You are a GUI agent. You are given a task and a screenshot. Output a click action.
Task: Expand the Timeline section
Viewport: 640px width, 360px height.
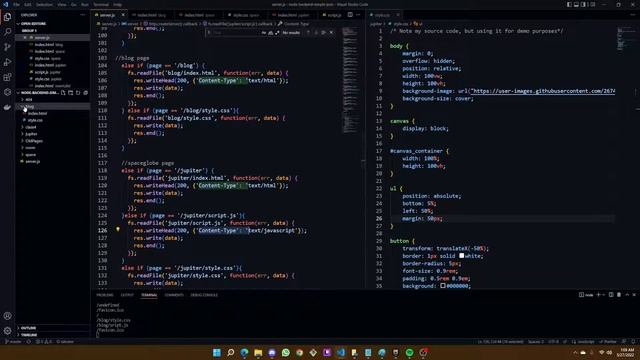pos(53,335)
